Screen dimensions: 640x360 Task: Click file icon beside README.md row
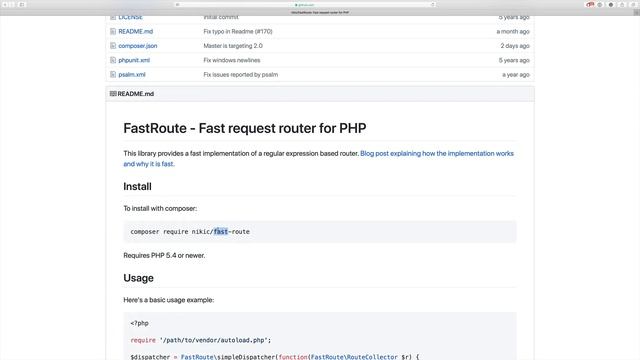click(x=113, y=31)
